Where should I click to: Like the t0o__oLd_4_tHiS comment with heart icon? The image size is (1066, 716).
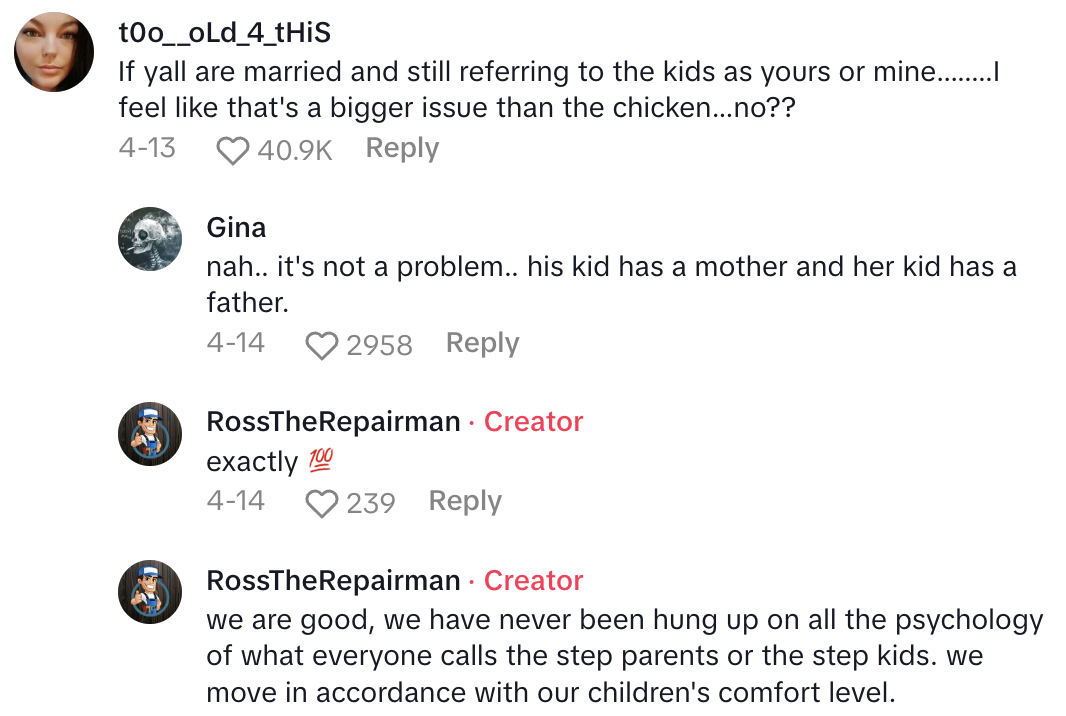(x=233, y=151)
